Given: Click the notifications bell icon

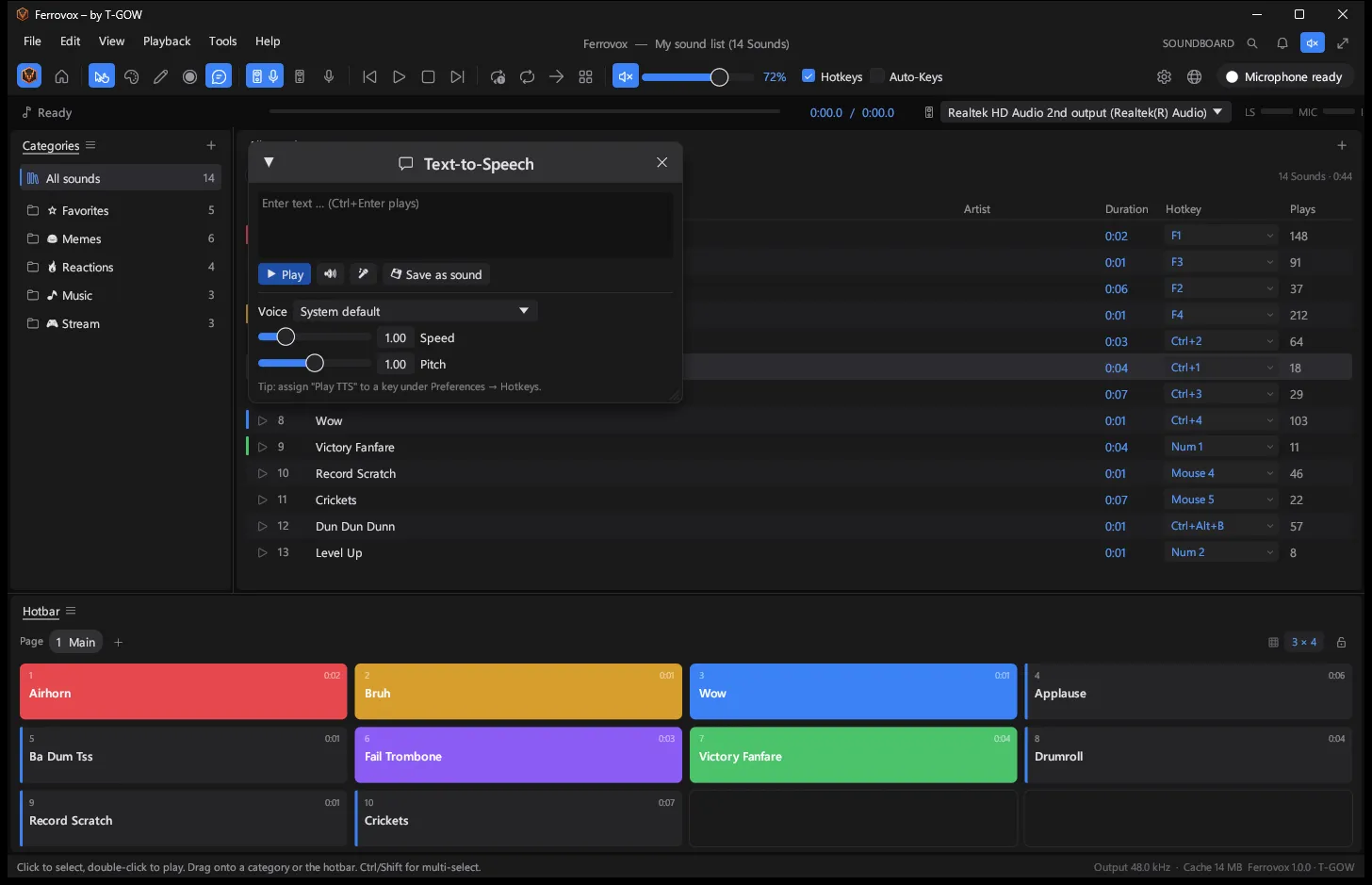Looking at the screenshot, I should tap(1282, 43).
